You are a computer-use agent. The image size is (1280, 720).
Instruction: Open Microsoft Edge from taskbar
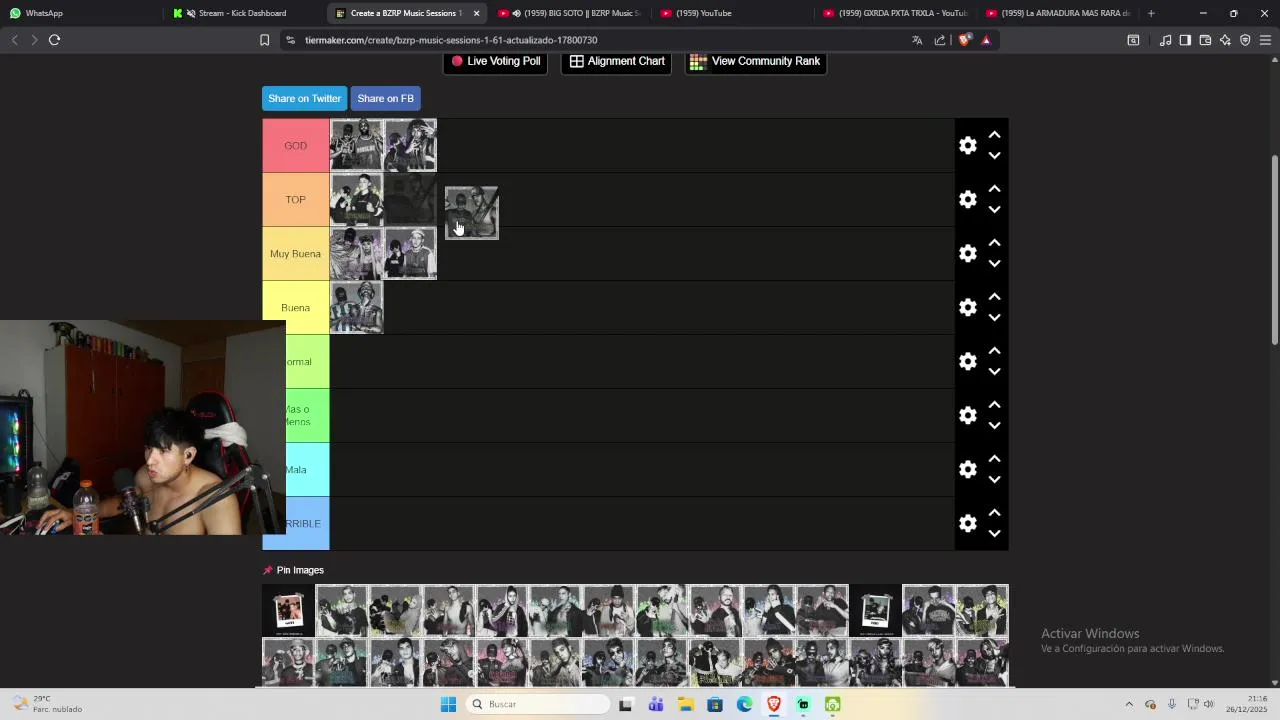click(744, 704)
